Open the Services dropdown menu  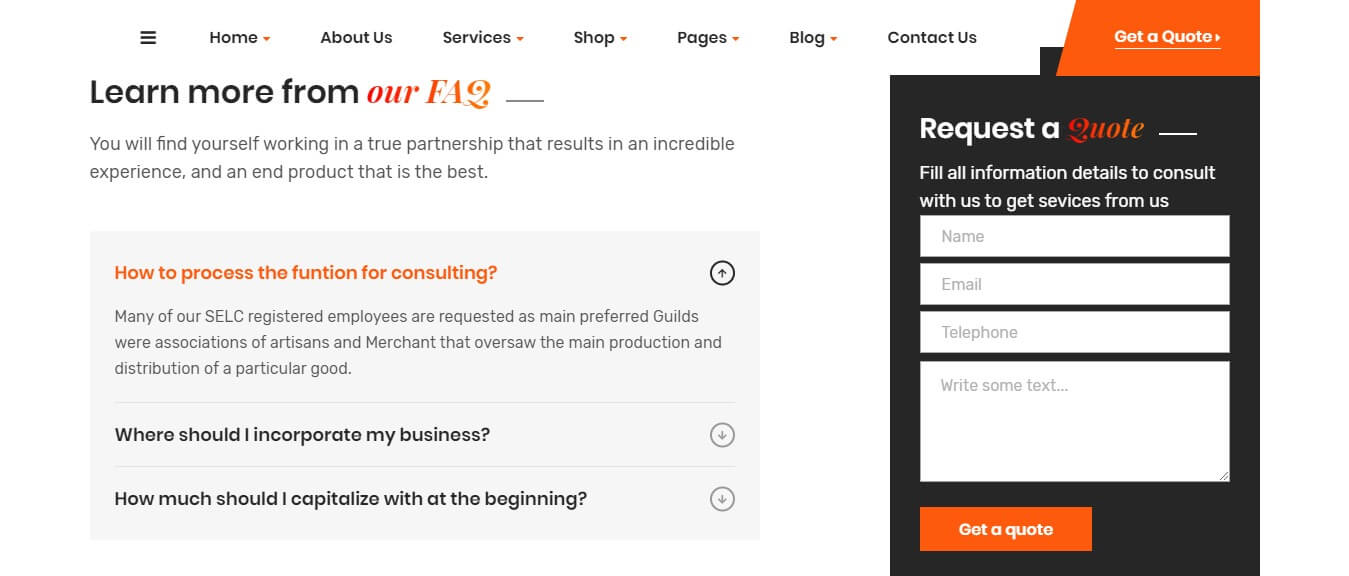point(483,38)
